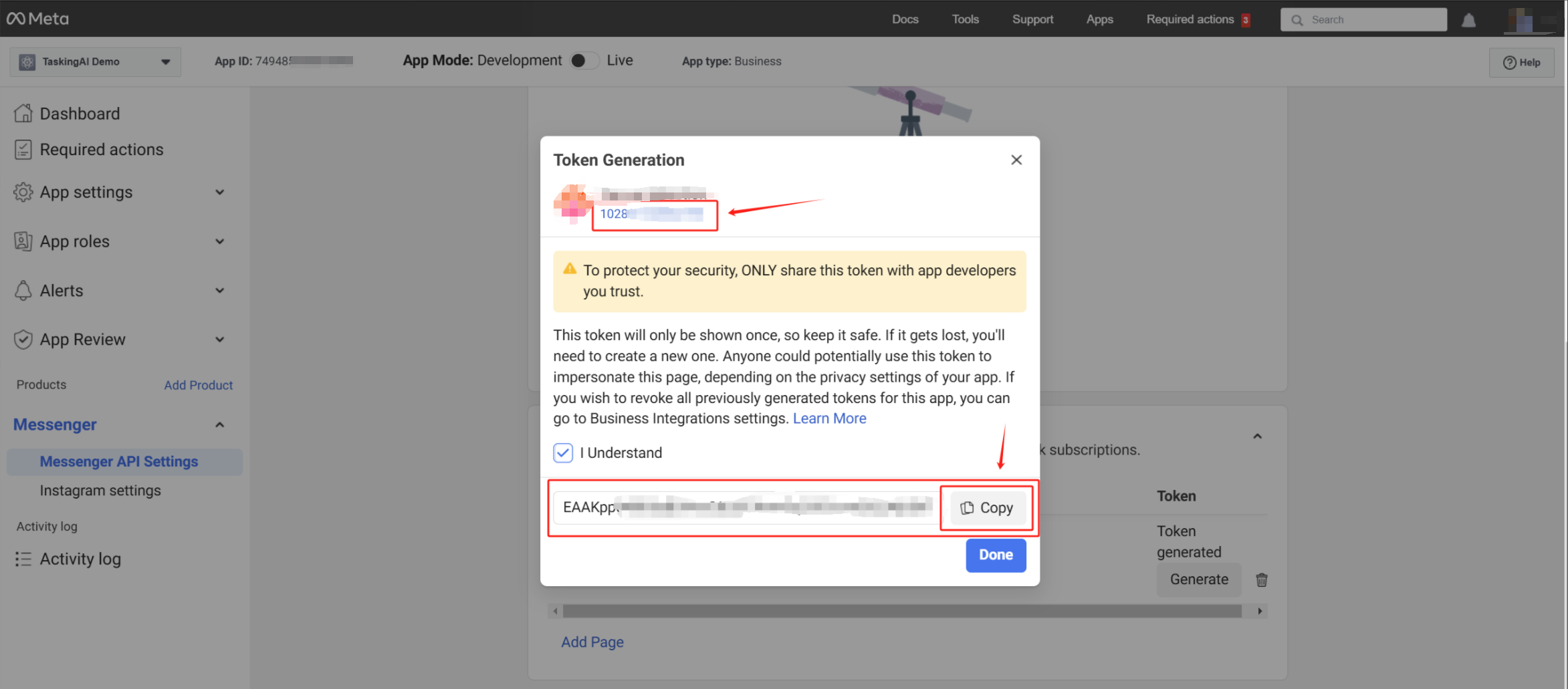The height and width of the screenshot is (689, 1568).
Task: Click the scrollbar left arrow
Action: 555,611
